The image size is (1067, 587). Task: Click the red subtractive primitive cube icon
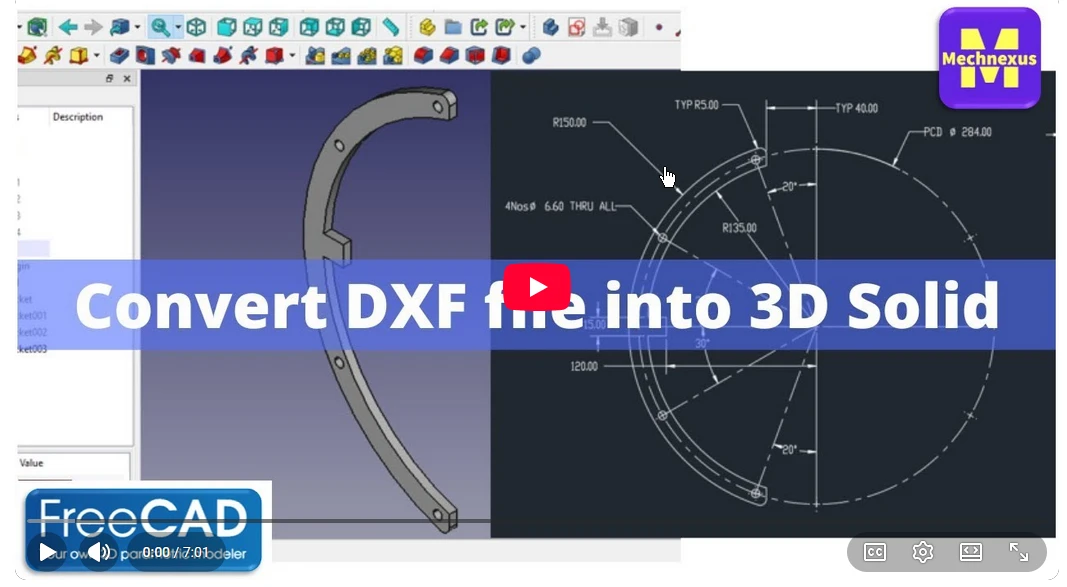tap(274, 55)
